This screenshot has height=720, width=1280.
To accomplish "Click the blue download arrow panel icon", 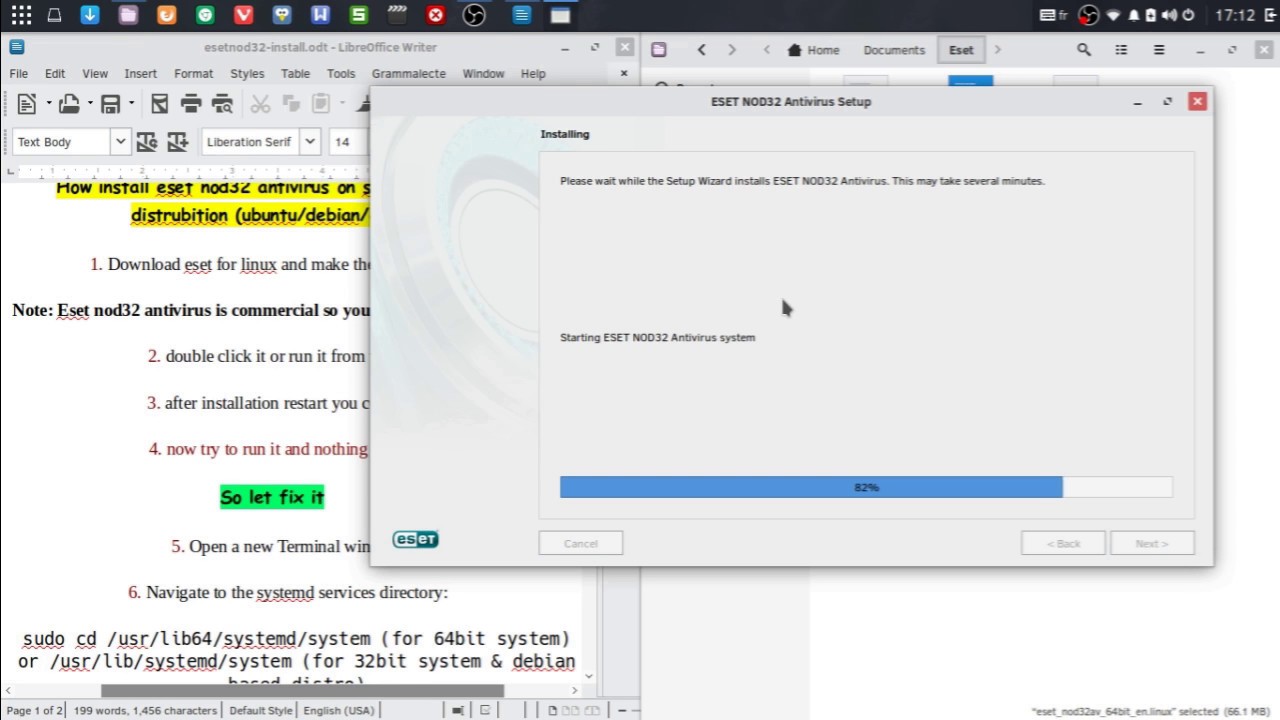I will (x=90, y=15).
